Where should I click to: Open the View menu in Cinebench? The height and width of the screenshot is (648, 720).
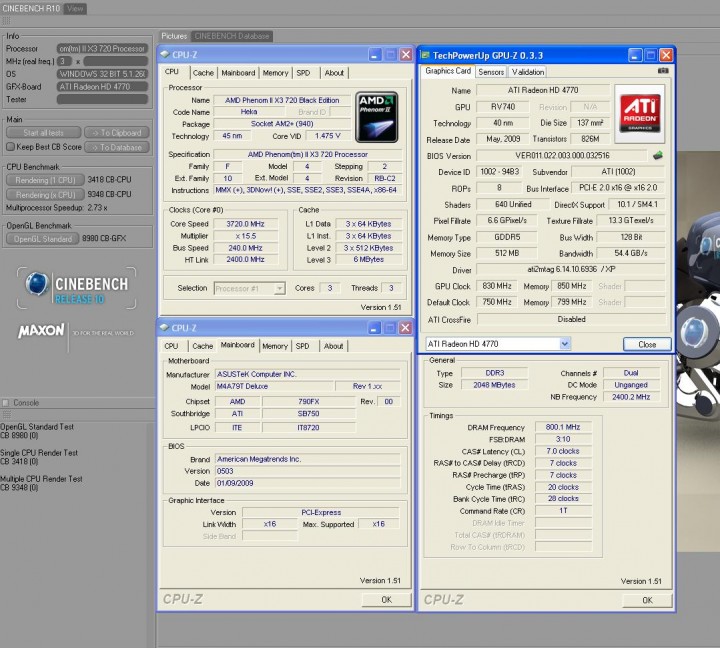(x=75, y=8)
